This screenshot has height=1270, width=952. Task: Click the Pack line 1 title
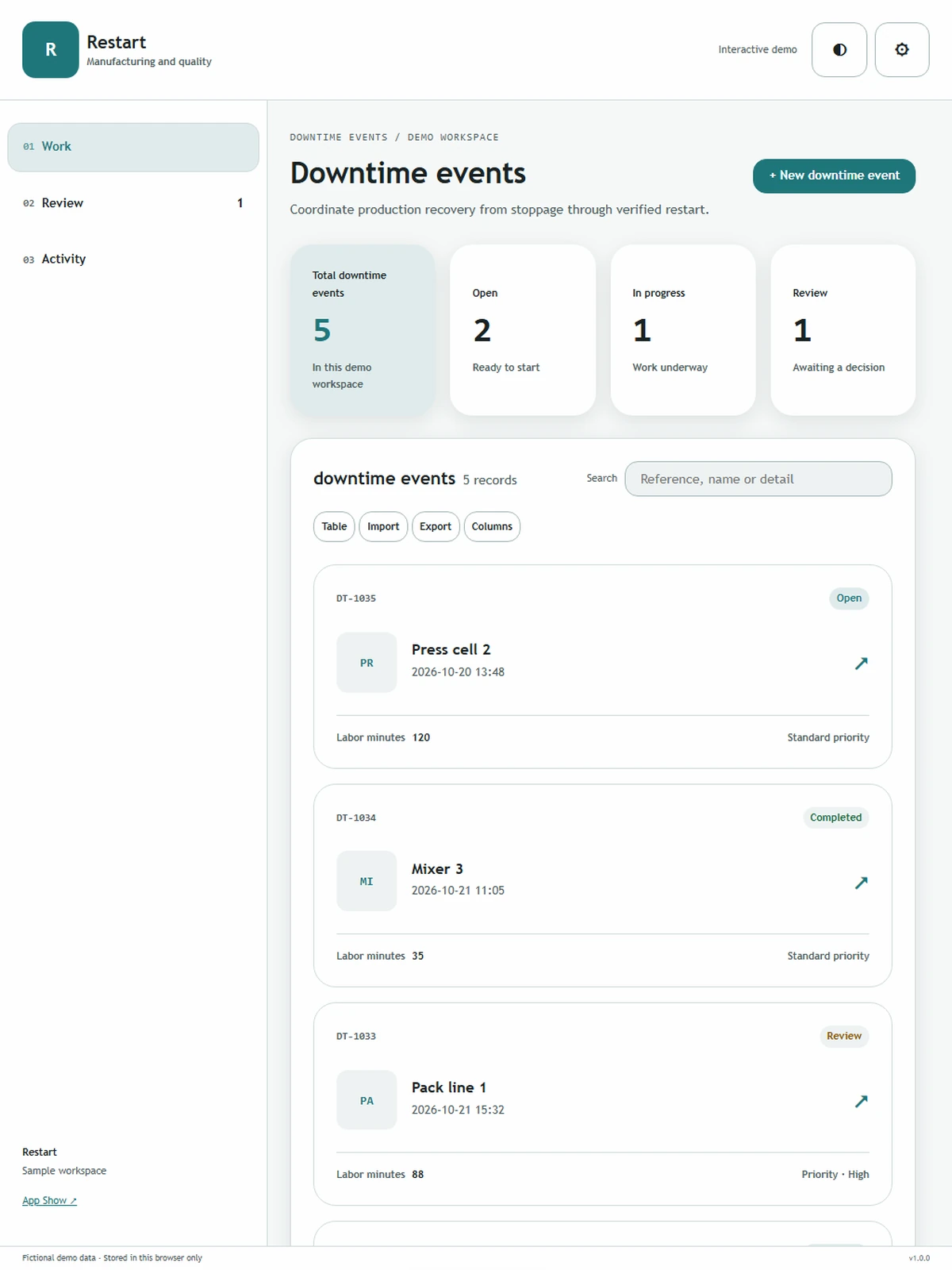pos(449,1087)
